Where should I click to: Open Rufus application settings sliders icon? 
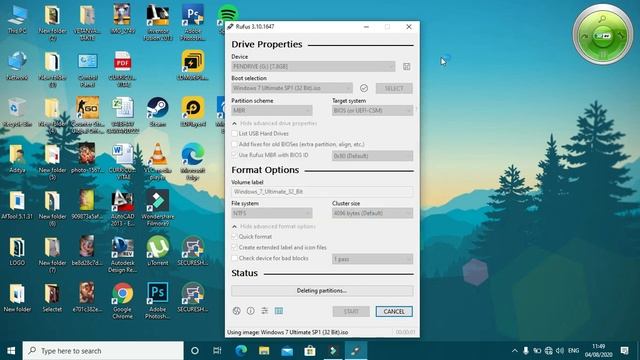click(264, 311)
